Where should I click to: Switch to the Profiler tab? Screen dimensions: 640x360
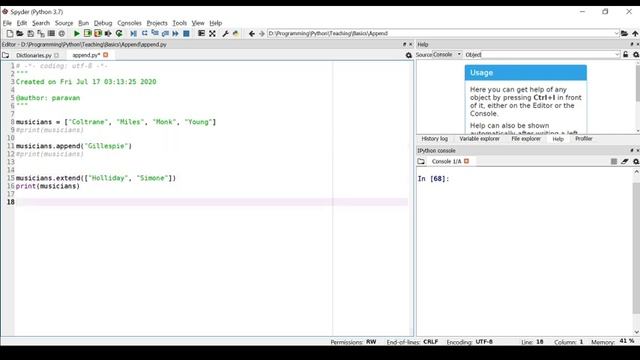pyautogui.click(x=584, y=139)
